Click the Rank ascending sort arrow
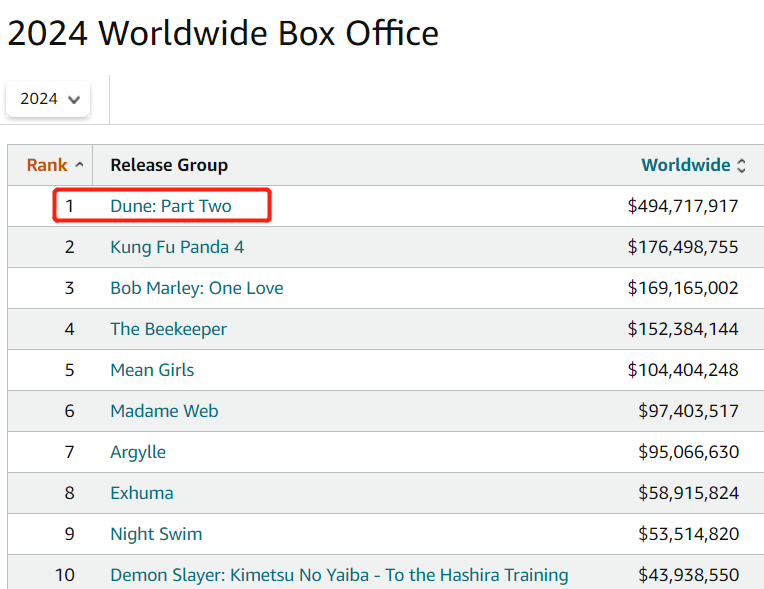Image resolution: width=764 pixels, height=589 pixels. coord(79,165)
